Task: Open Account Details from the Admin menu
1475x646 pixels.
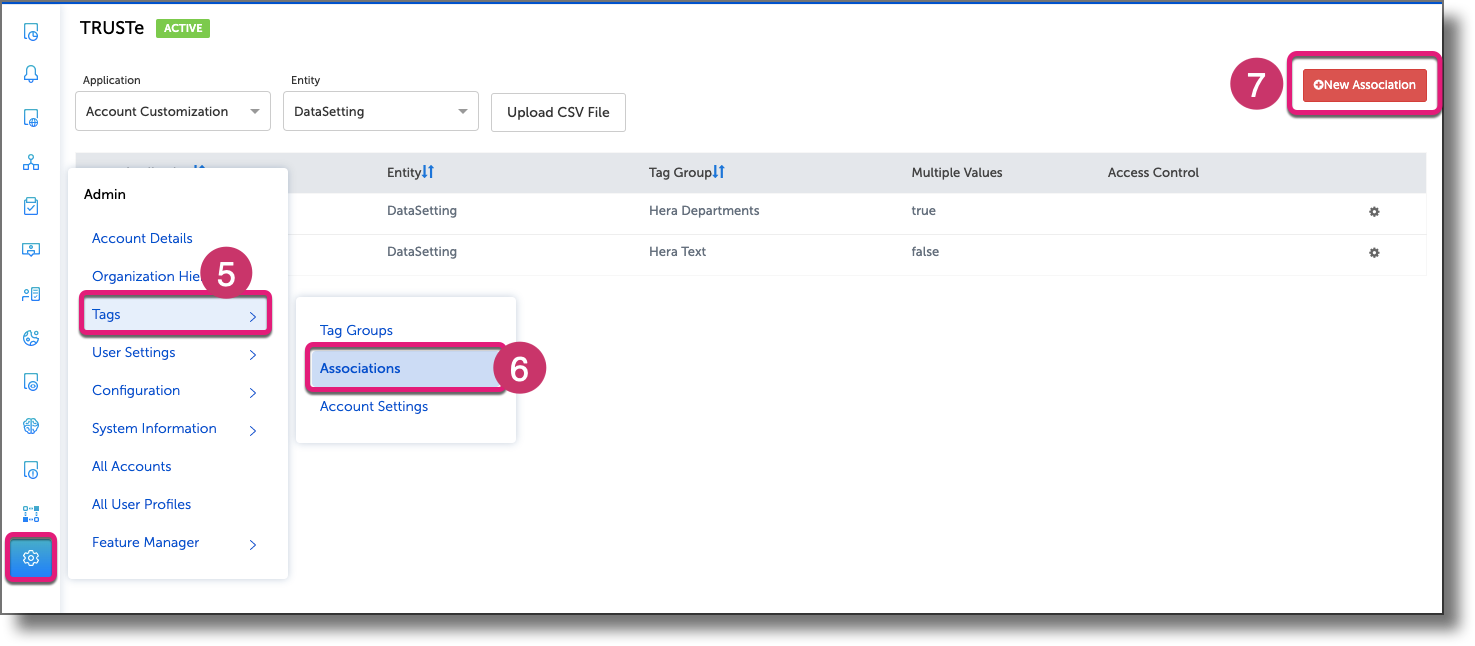Action: pyautogui.click(x=142, y=238)
